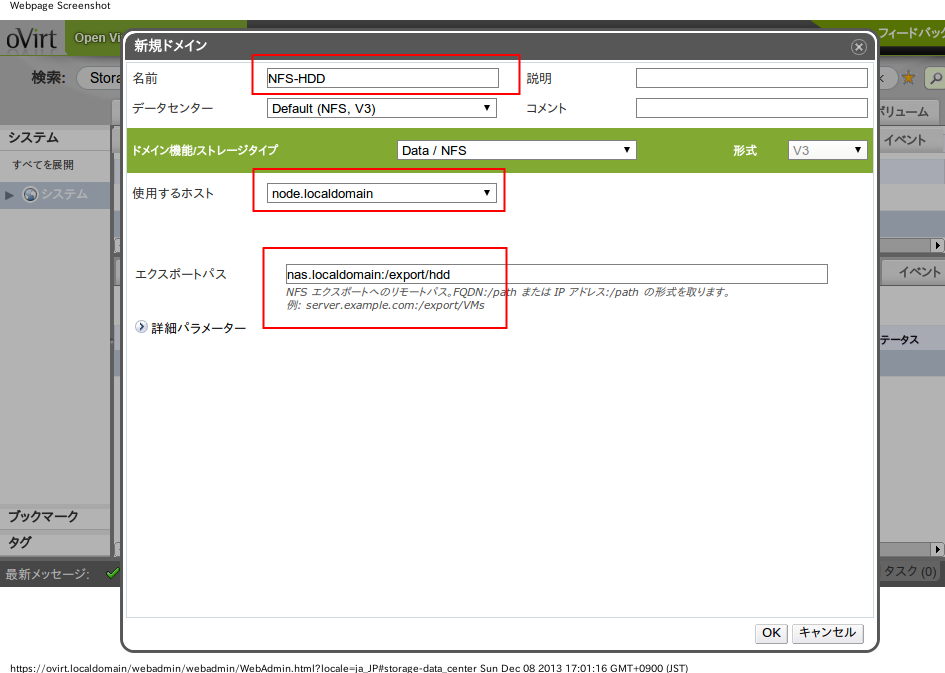Click the green checkmark in message bar

click(x=112, y=573)
